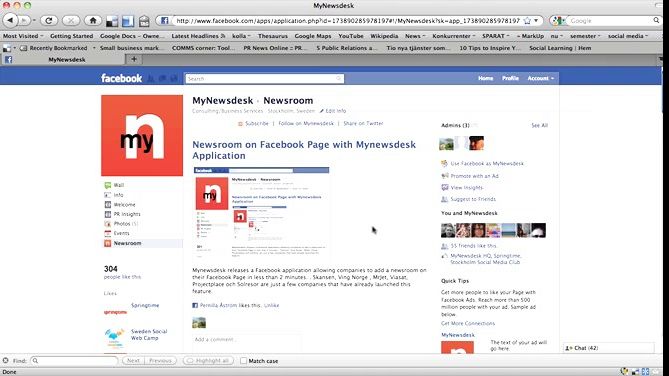Click the Facebook Search field
This screenshot has height=376, width=669.
click(264, 79)
